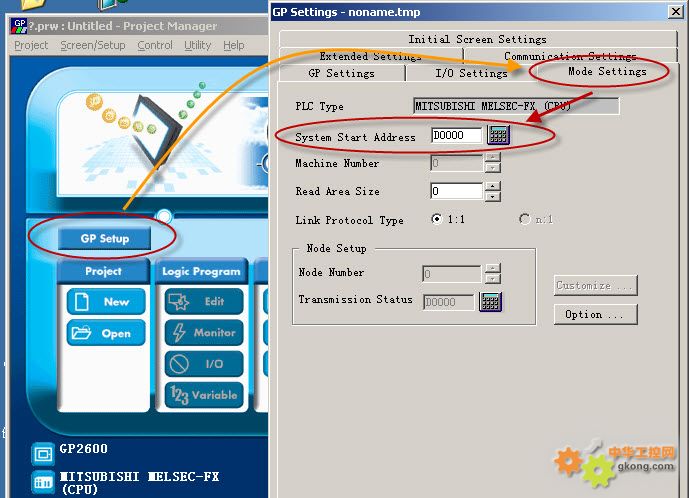Click the Option... button
Screen dimensions: 689x498
click(595, 314)
